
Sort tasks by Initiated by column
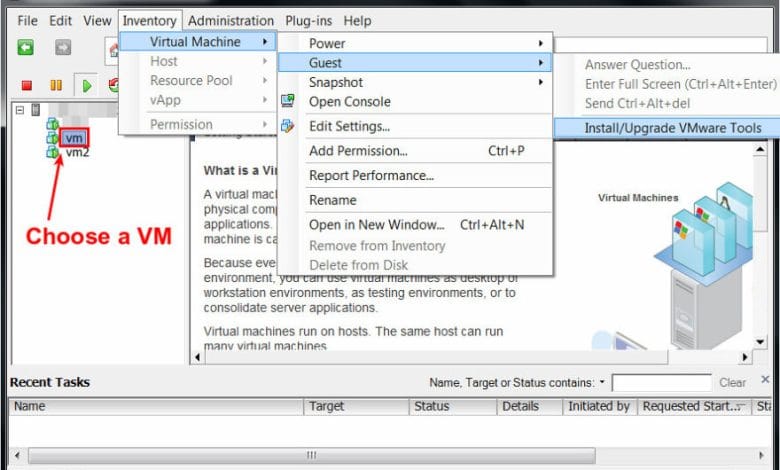pyautogui.click(x=600, y=406)
